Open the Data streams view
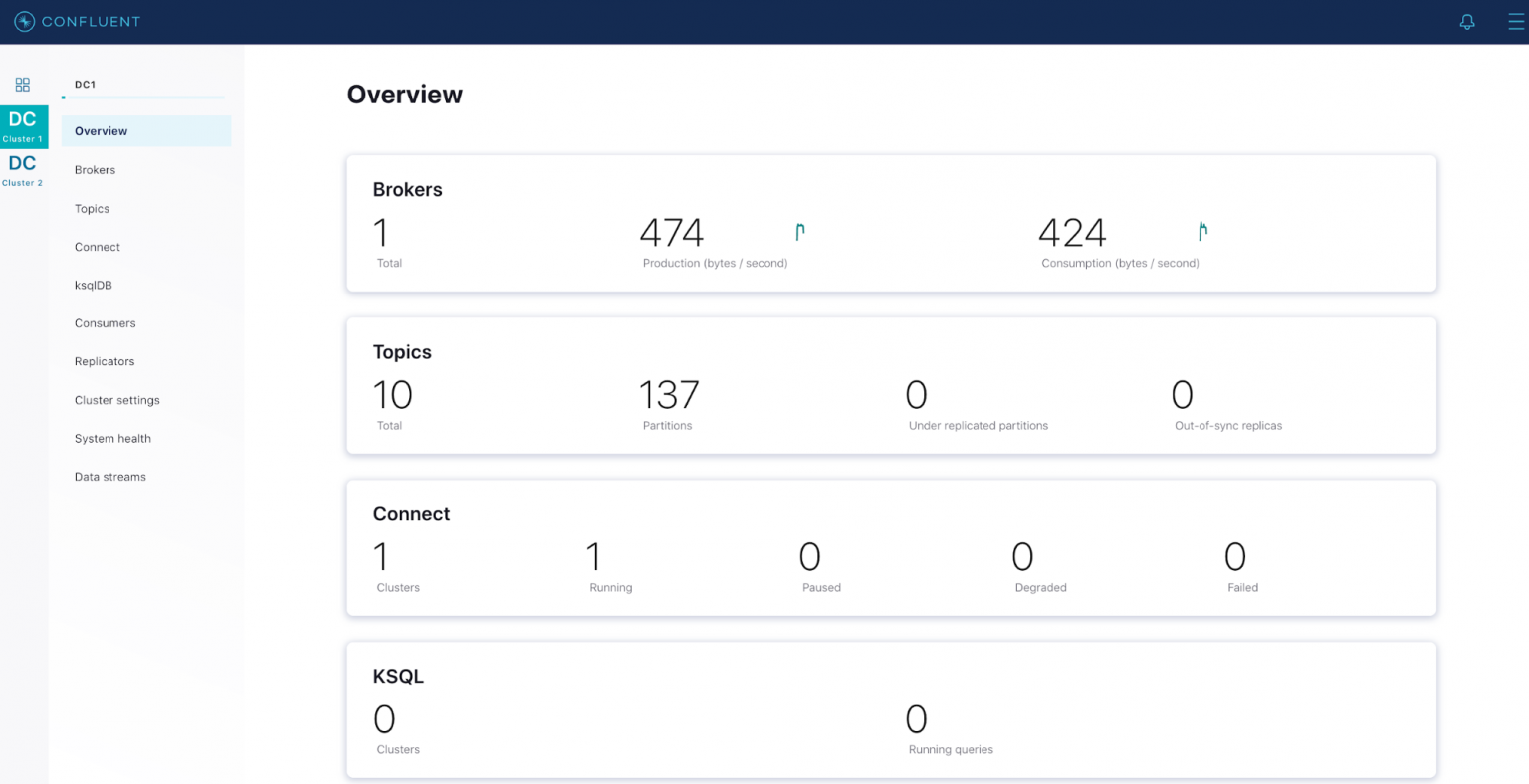Screen dimensions: 1529x784 point(109,476)
